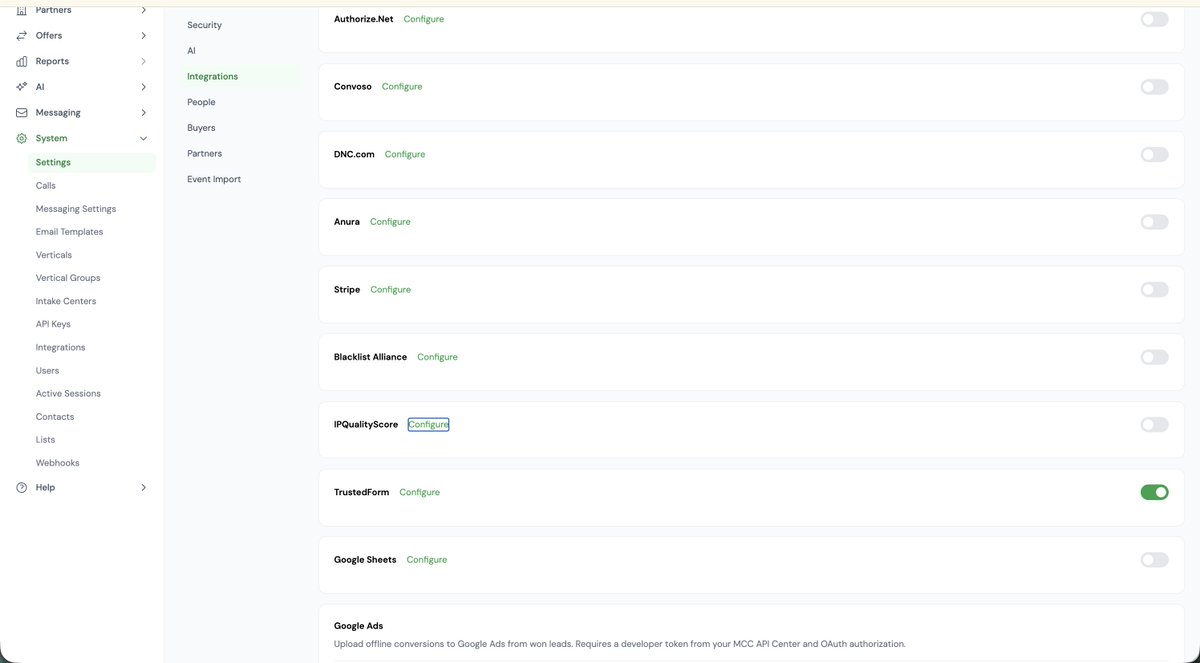
Task: Click the TrustedForm integration name
Action: [361, 493]
